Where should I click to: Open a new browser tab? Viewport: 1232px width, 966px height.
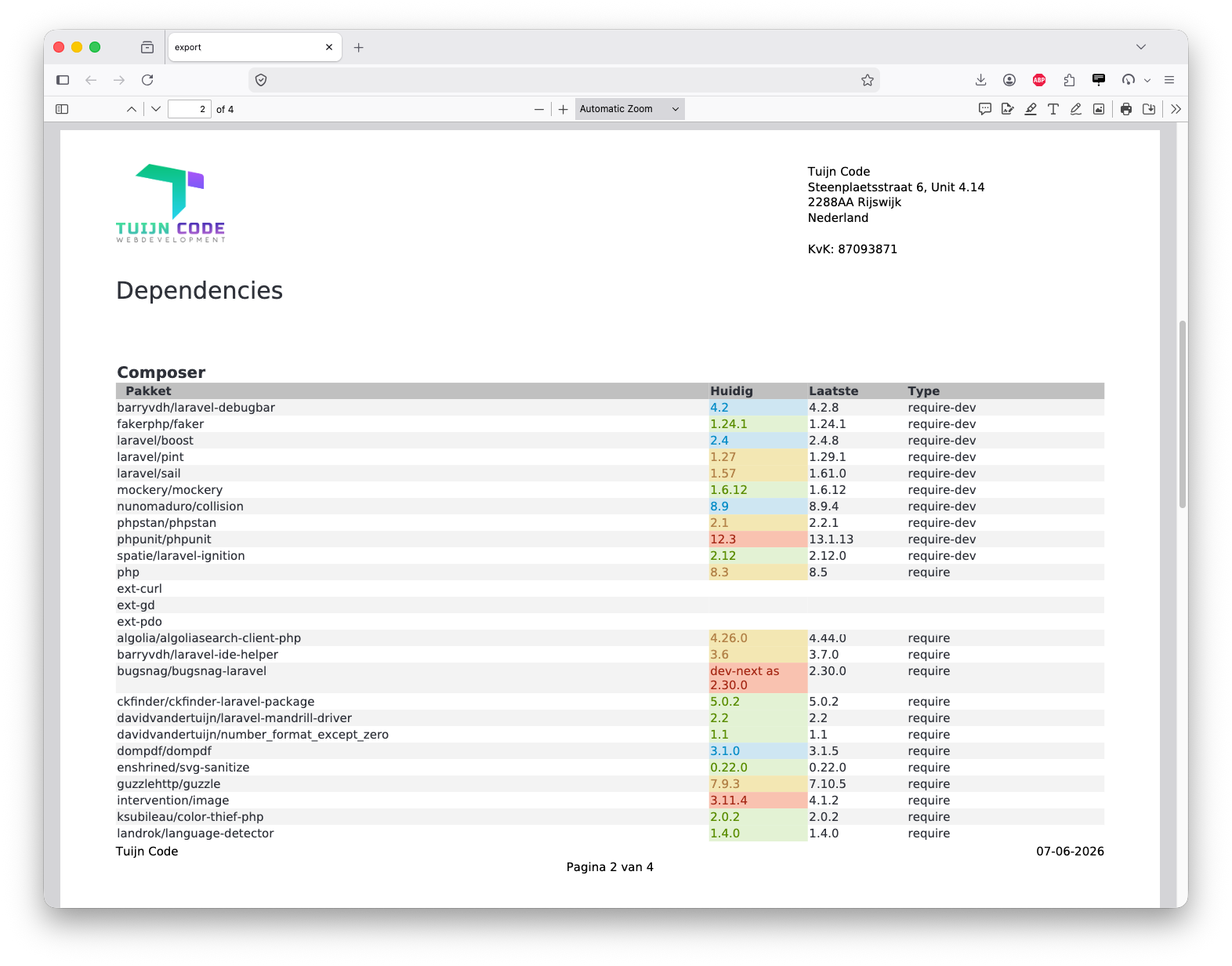pyautogui.click(x=359, y=47)
